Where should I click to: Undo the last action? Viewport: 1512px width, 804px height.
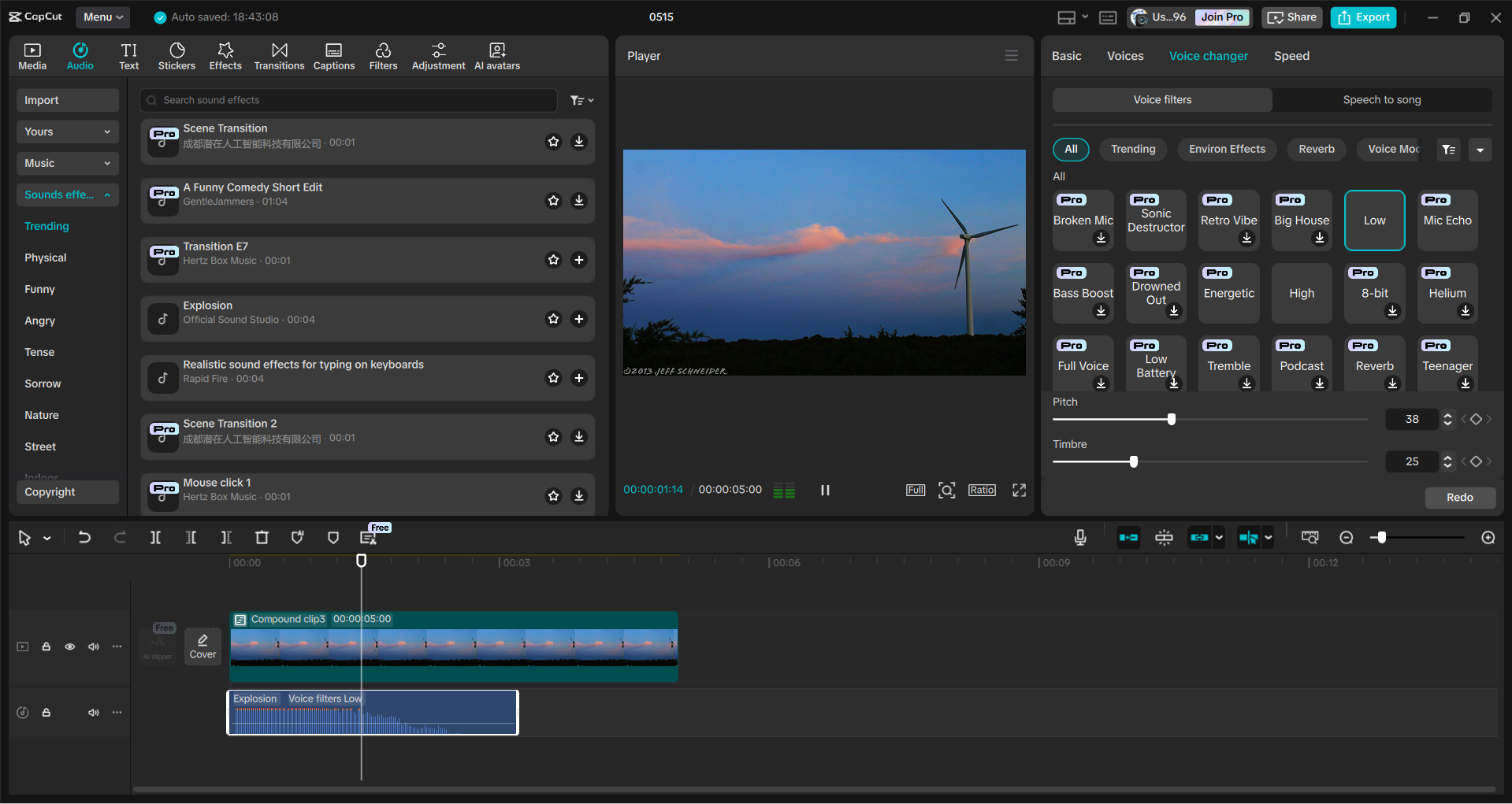pos(84,537)
